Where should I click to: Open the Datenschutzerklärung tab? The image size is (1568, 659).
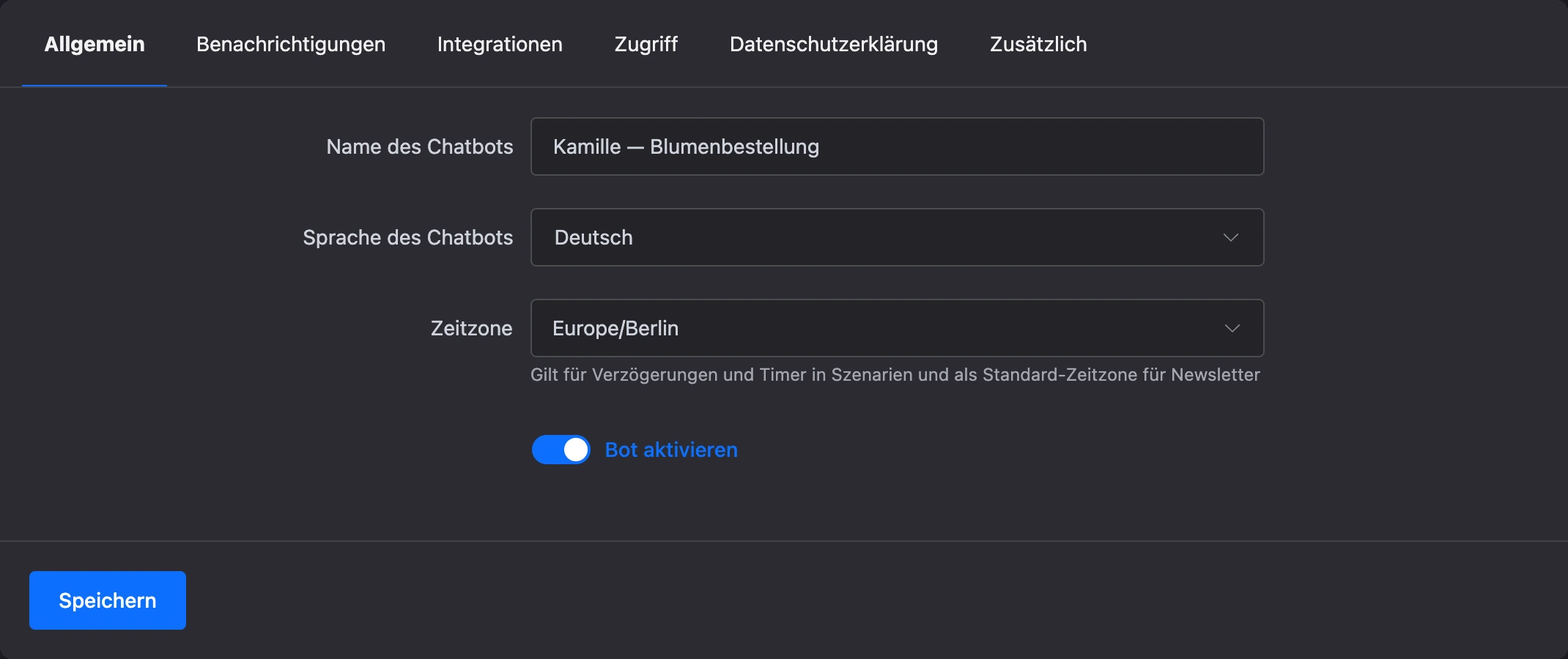pyautogui.click(x=834, y=44)
